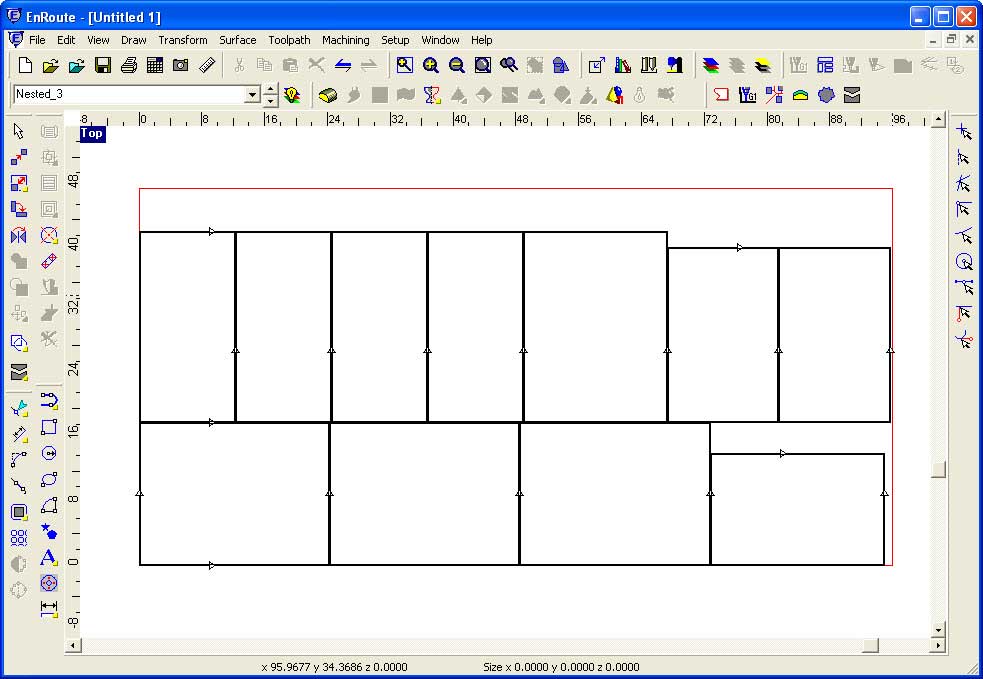Screen dimensions: 983x679
Task: Click the calculator grid icon
Action: pyautogui.click(x=155, y=65)
